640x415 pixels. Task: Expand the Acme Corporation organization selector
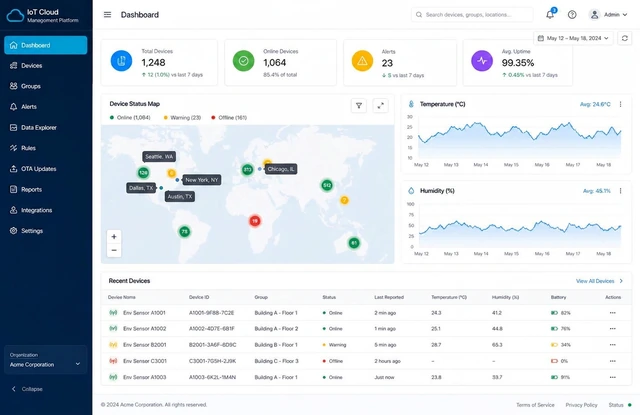click(45, 360)
